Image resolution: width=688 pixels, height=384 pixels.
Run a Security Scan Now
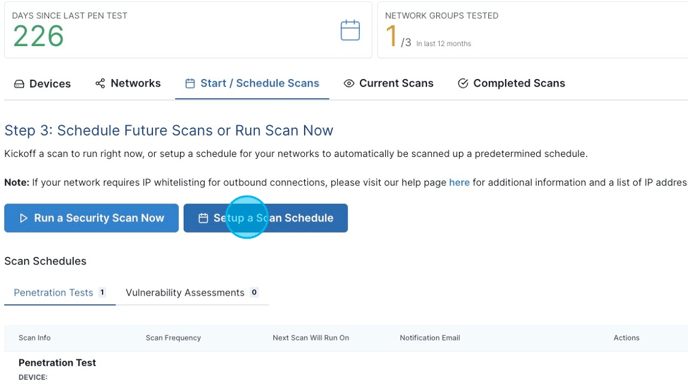(91, 218)
